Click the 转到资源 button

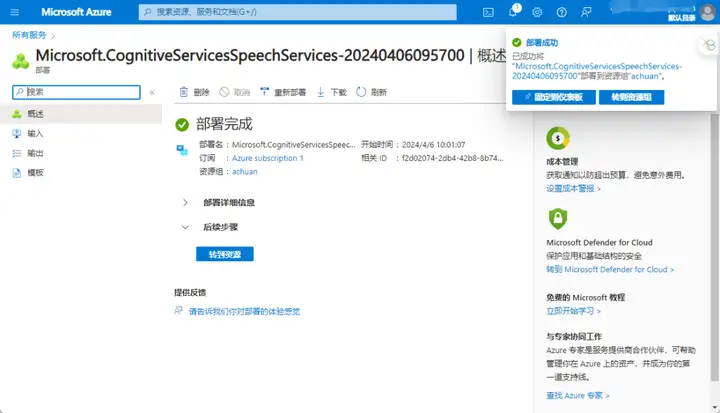click(225, 254)
